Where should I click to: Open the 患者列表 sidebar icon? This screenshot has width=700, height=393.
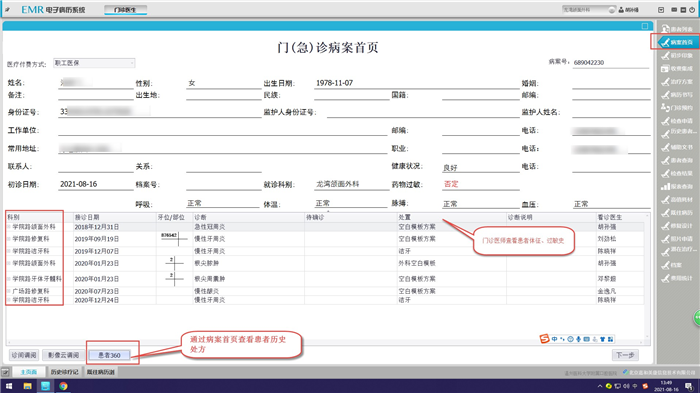pos(677,29)
